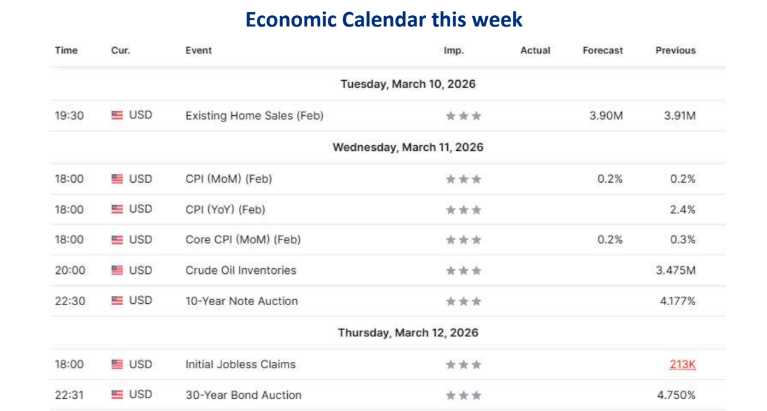Click importance stars for Existing Home Sales

click(x=463, y=116)
